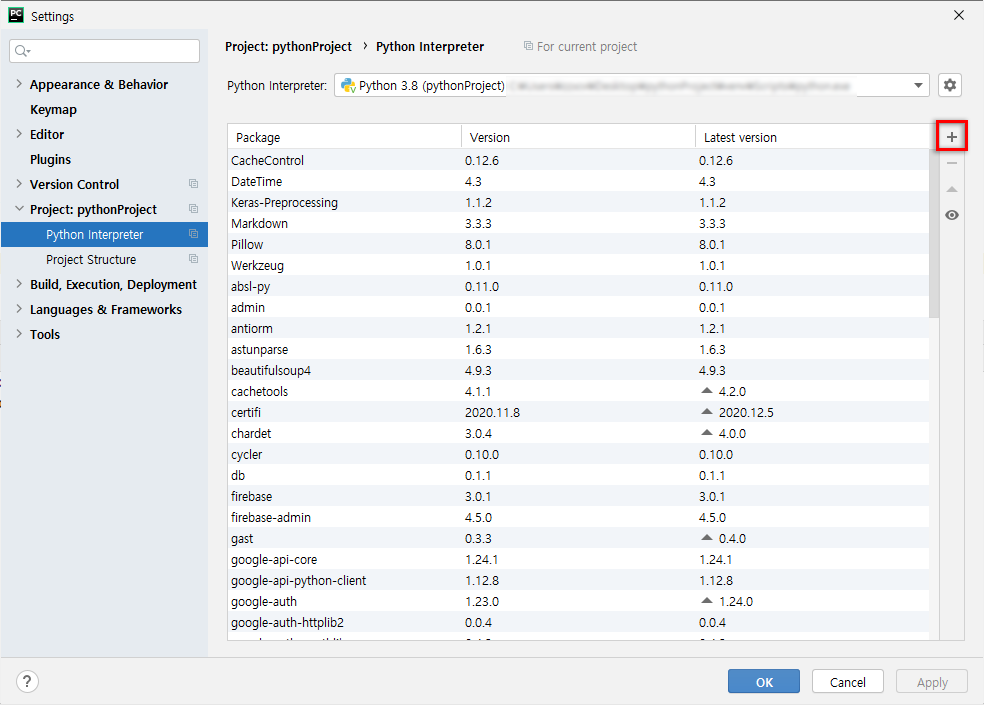This screenshot has height=705, width=984.
Task: Click the PyCharm logo in the title bar
Action: coord(16,16)
